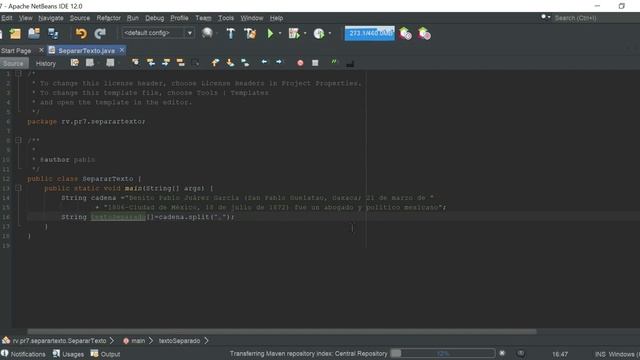Click the Clean and Build icon
Screen dimensions: 640x360
point(250,33)
